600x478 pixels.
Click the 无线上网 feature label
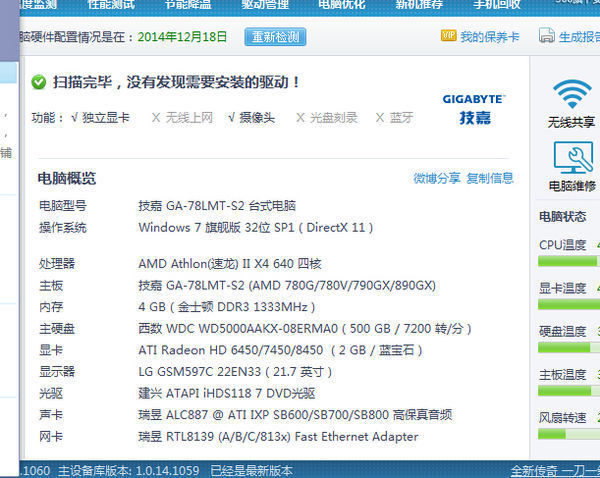coord(189,117)
